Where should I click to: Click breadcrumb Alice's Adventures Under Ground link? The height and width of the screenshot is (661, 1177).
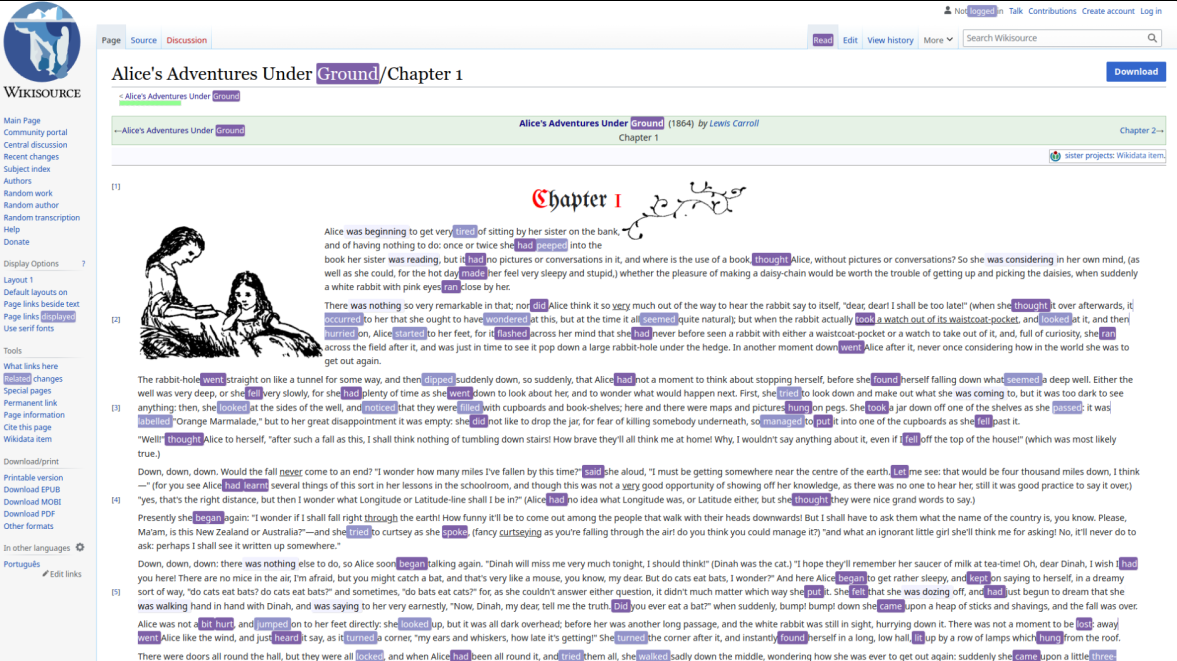(x=182, y=96)
